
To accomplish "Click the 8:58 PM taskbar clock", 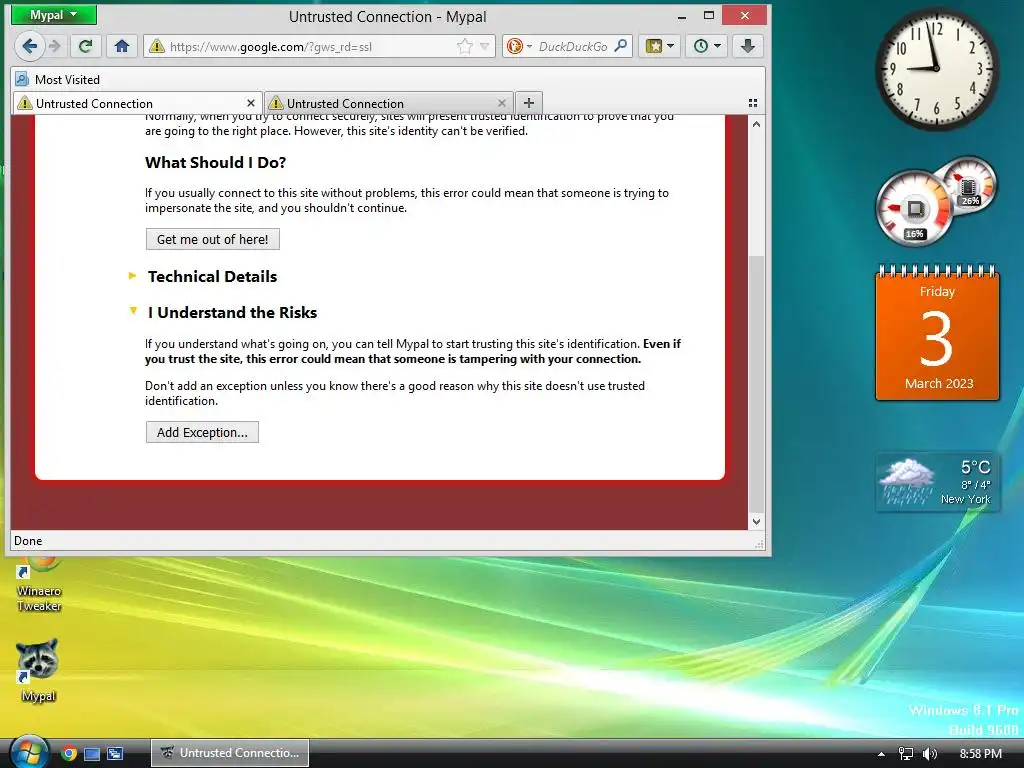I will click(x=980, y=754).
